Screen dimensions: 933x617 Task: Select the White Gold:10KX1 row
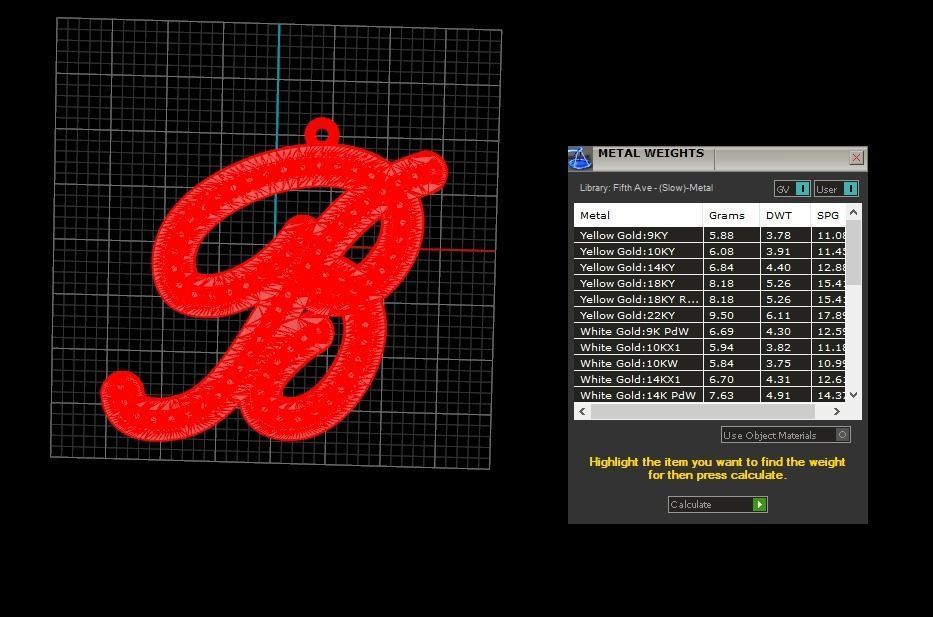click(x=709, y=347)
